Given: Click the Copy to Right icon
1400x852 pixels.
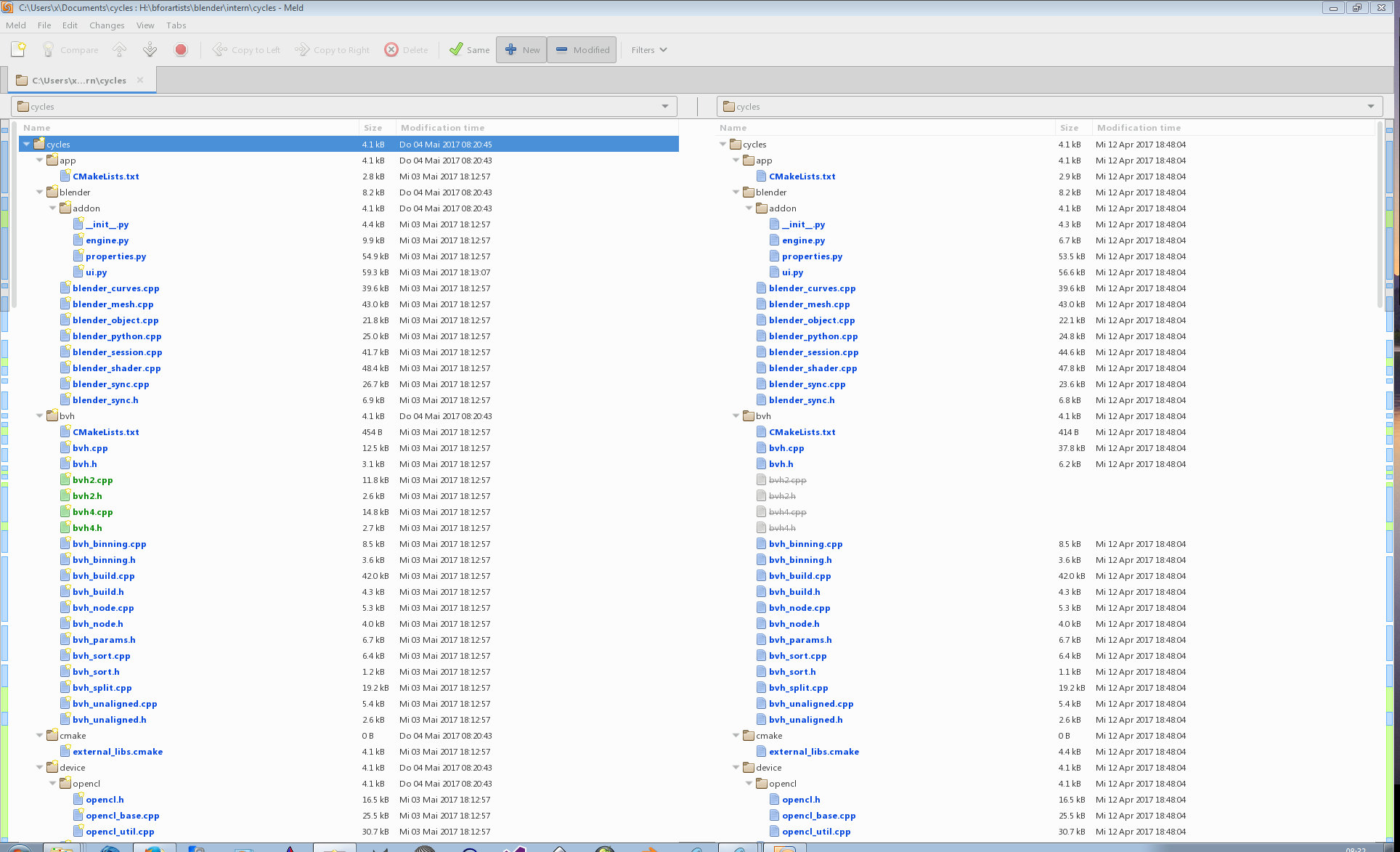Looking at the screenshot, I should pos(301,49).
